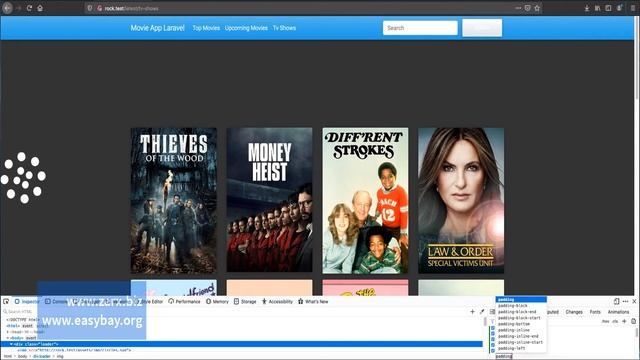The image size is (640, 360).
Task: Click the button beside the Search box
Action: [x=482, y=28]
